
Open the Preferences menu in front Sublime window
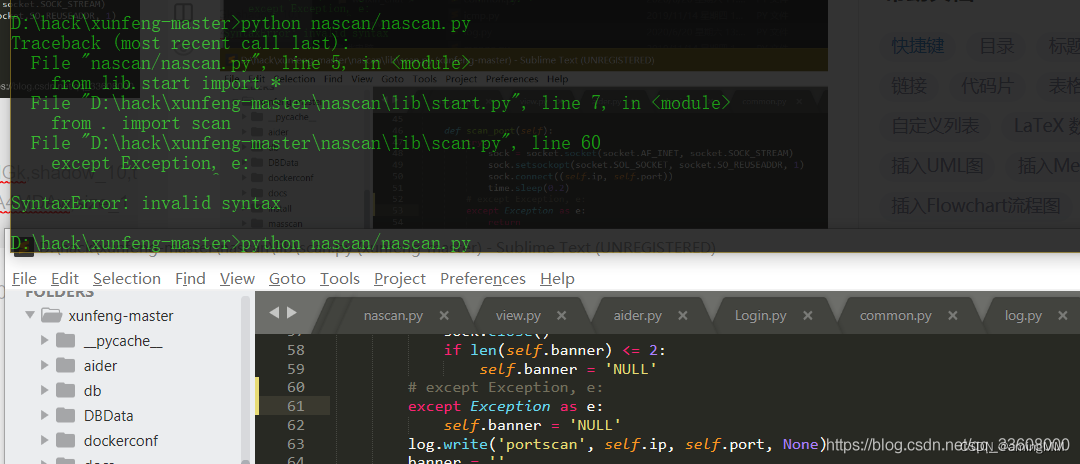click(x=483, y=279)
